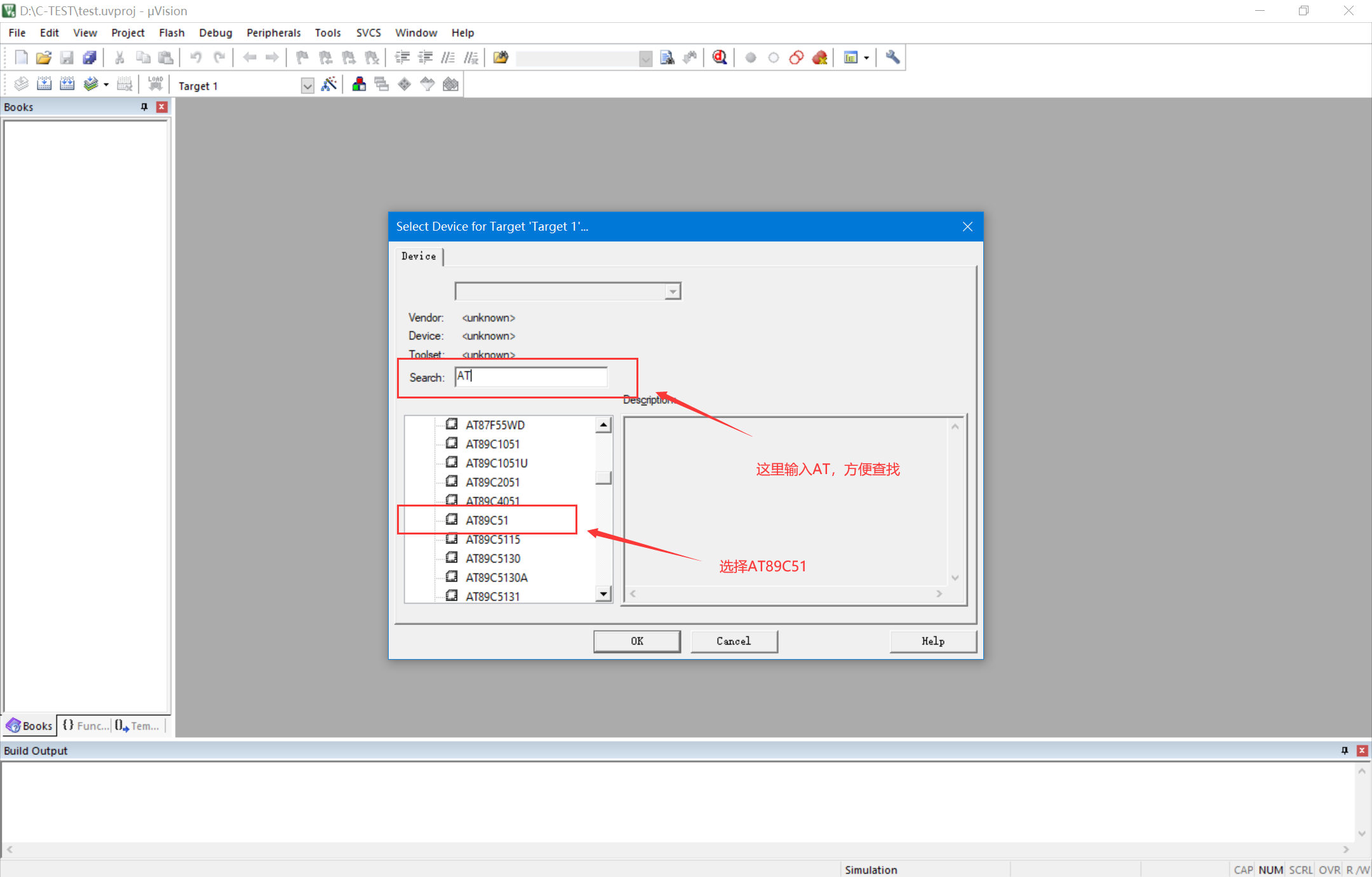Open Manage Project Items colored blocks icon

359,85
